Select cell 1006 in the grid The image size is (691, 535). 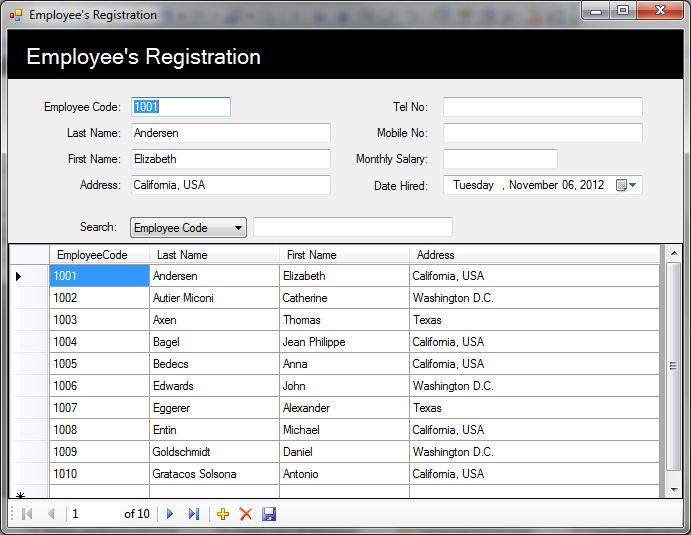click(100, 386)
